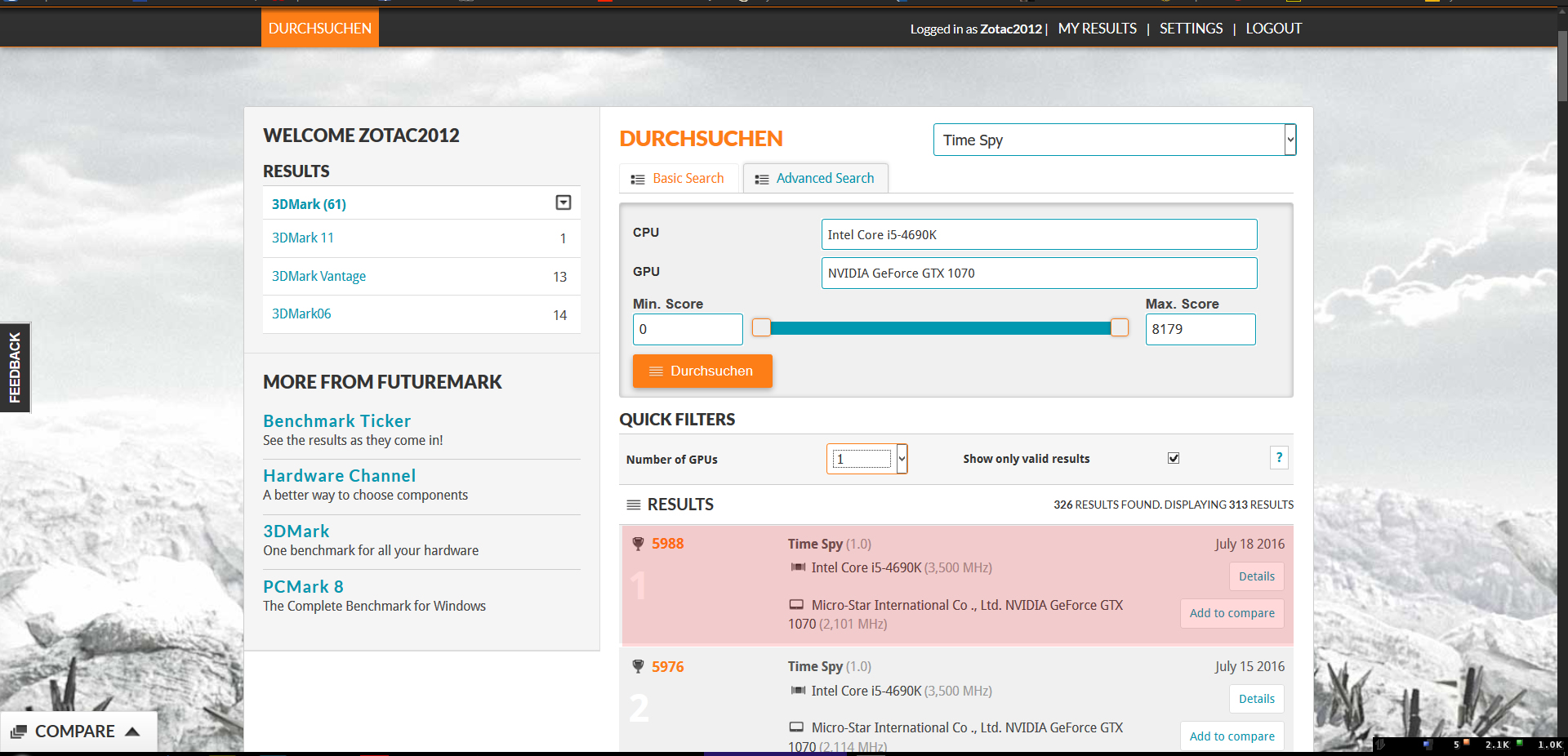The width and height of the screenshot is (1568, 756).
Task: Click the CPU chip icon in the 5976 result
Action: (x=798, y=691)
